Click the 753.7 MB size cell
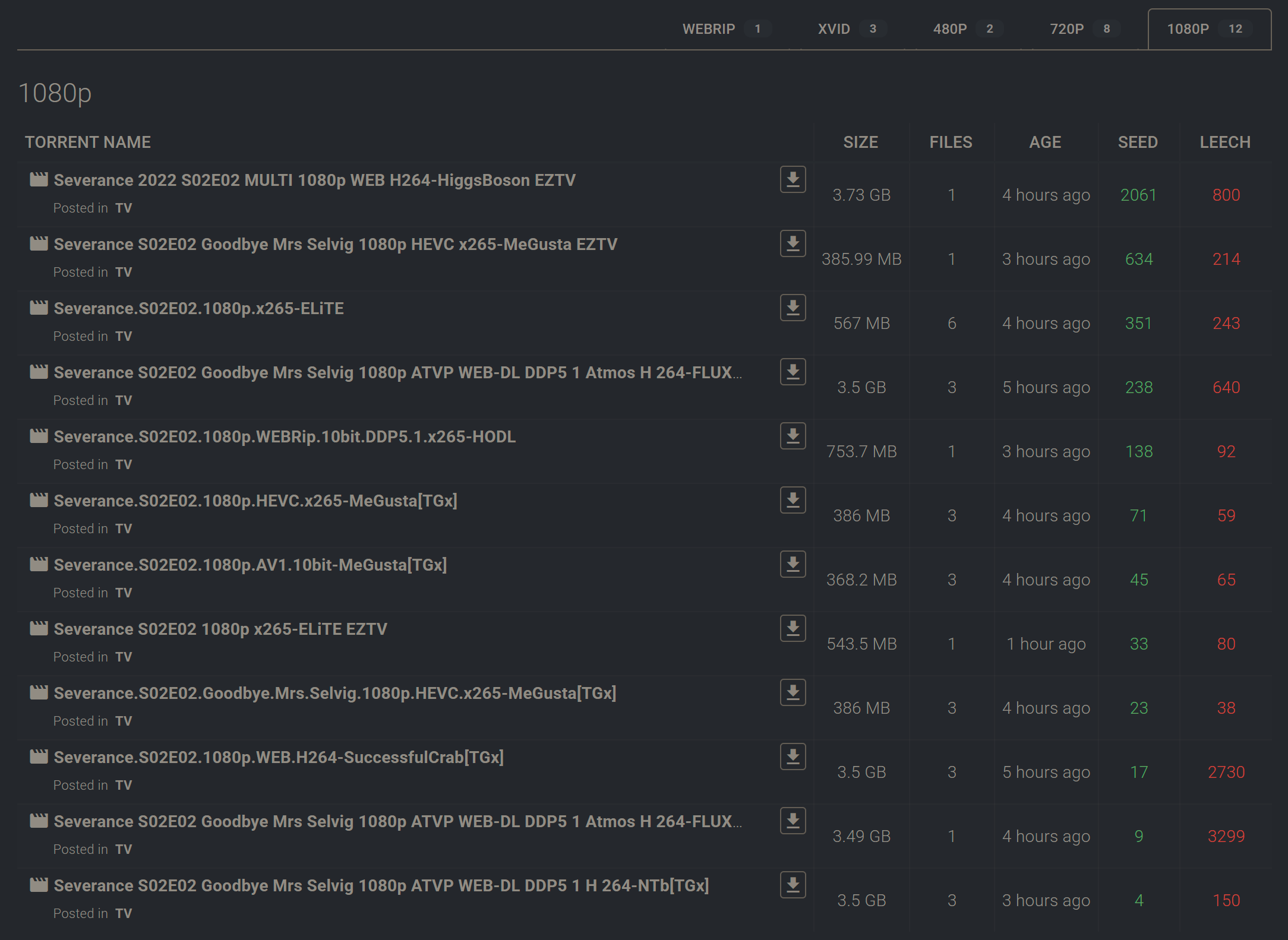This screenshot has height=940, width=1288. [861, 451]
